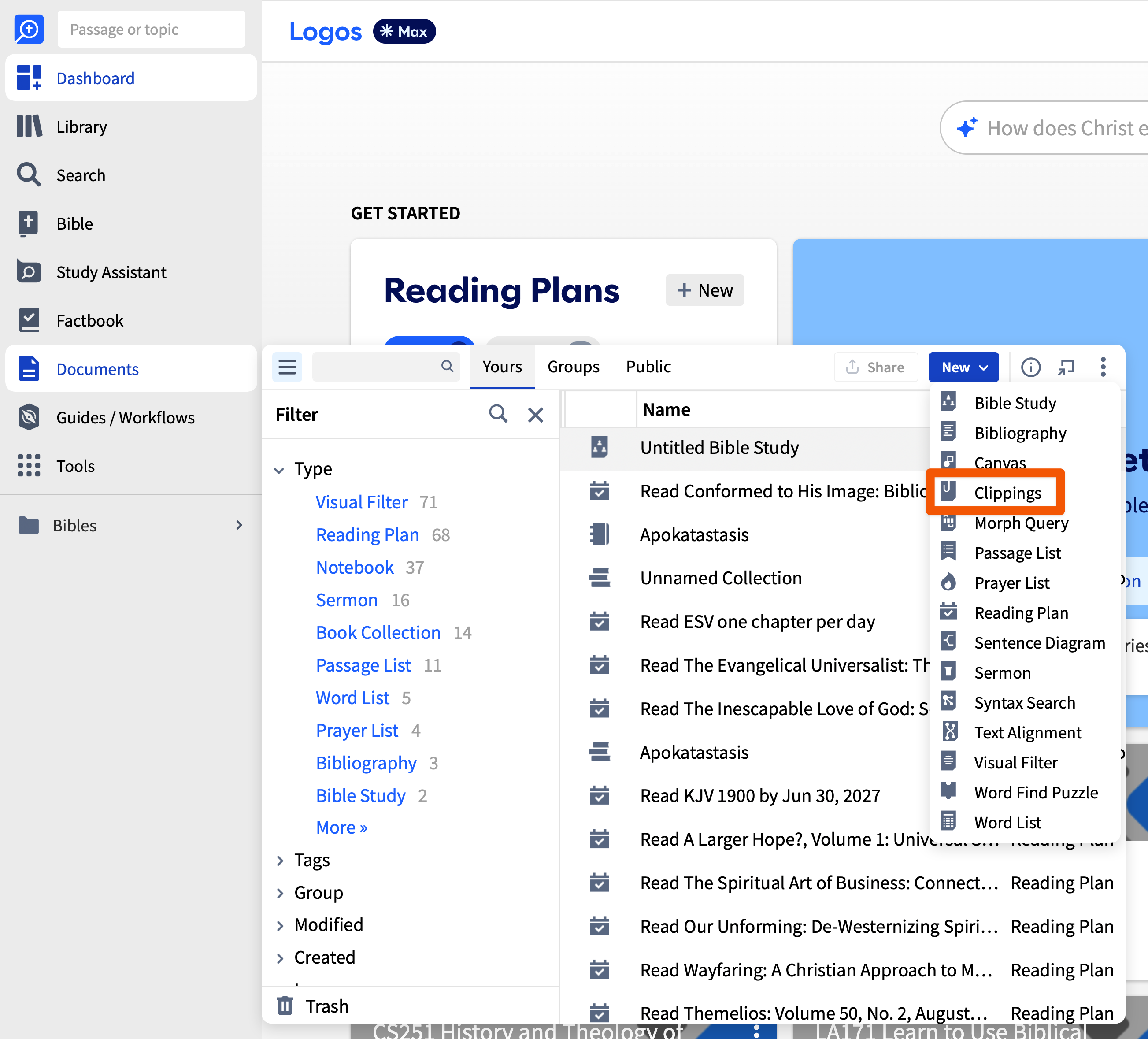
Task: Click the Name column header
Action: pos(666,409)
